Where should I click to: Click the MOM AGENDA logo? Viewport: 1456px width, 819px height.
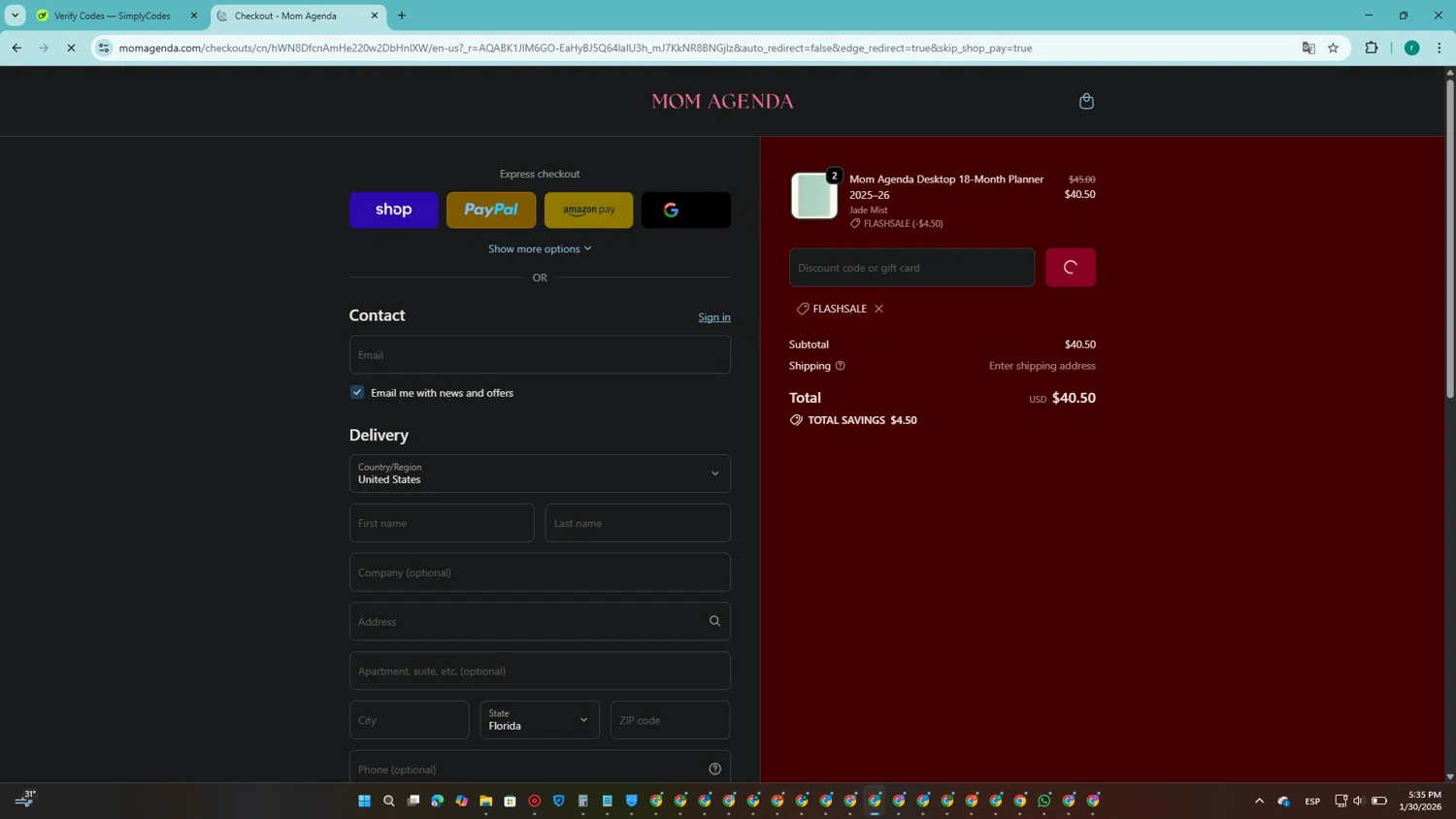pyautogui.click(x=723, y=101)
